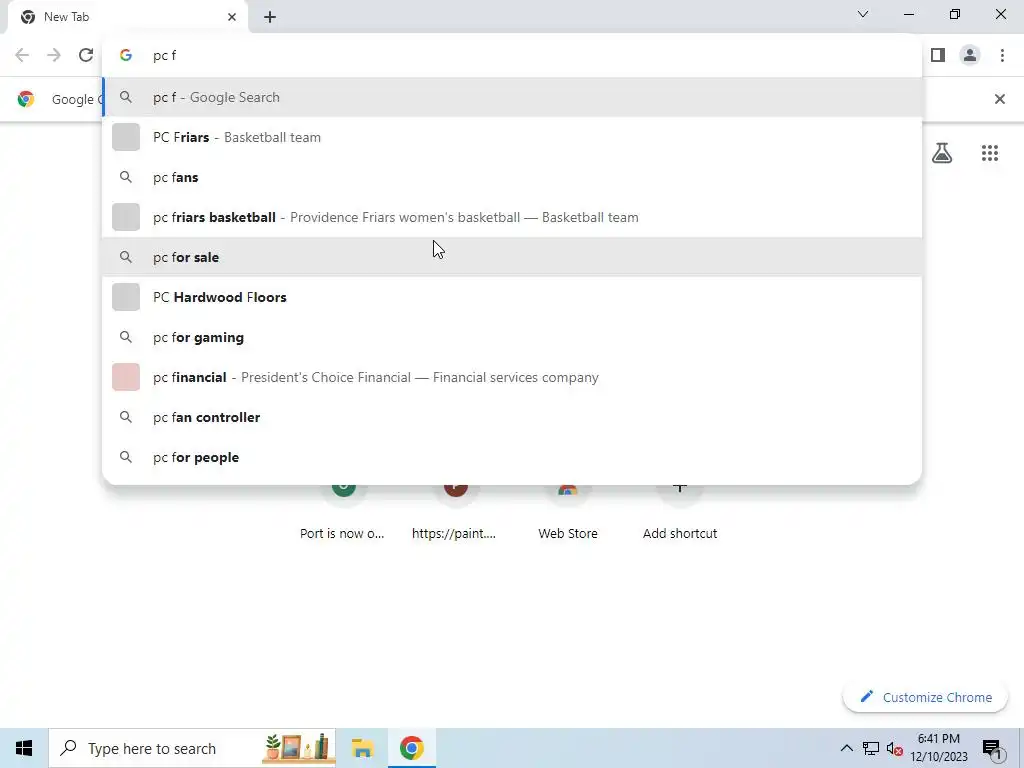Click the Customize Chrome button

coord(925,697)
